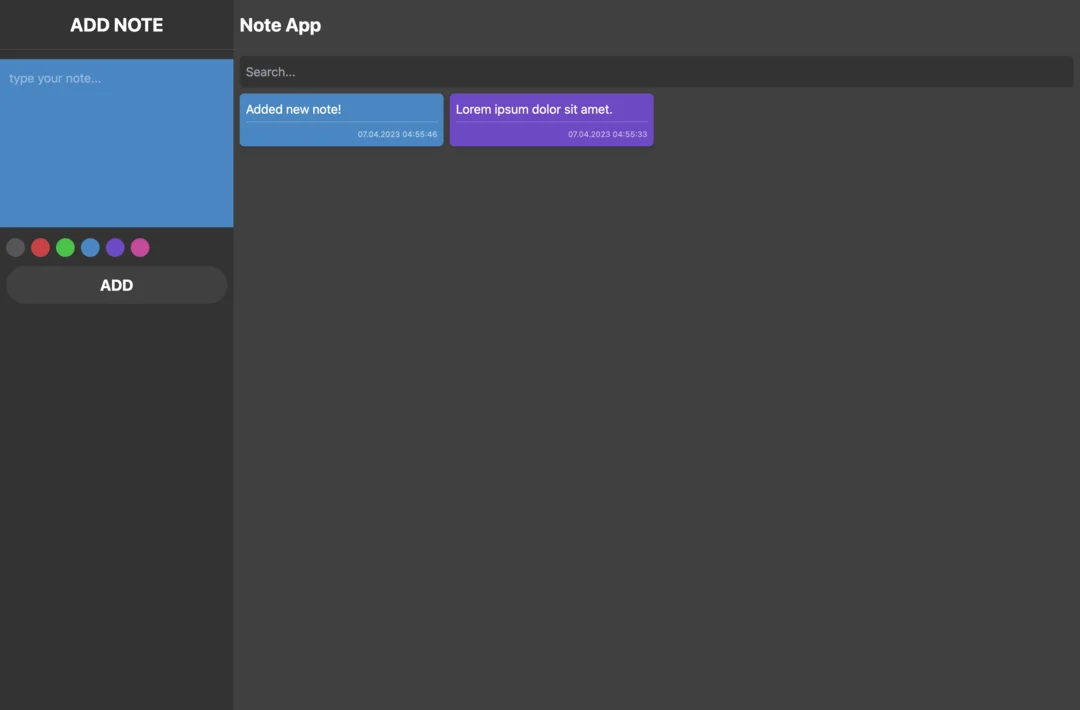Open the 'Lorem ipsum dolor sit amet.' card
This screenshot has width=1080, height=710.
(x=552, y=120)
